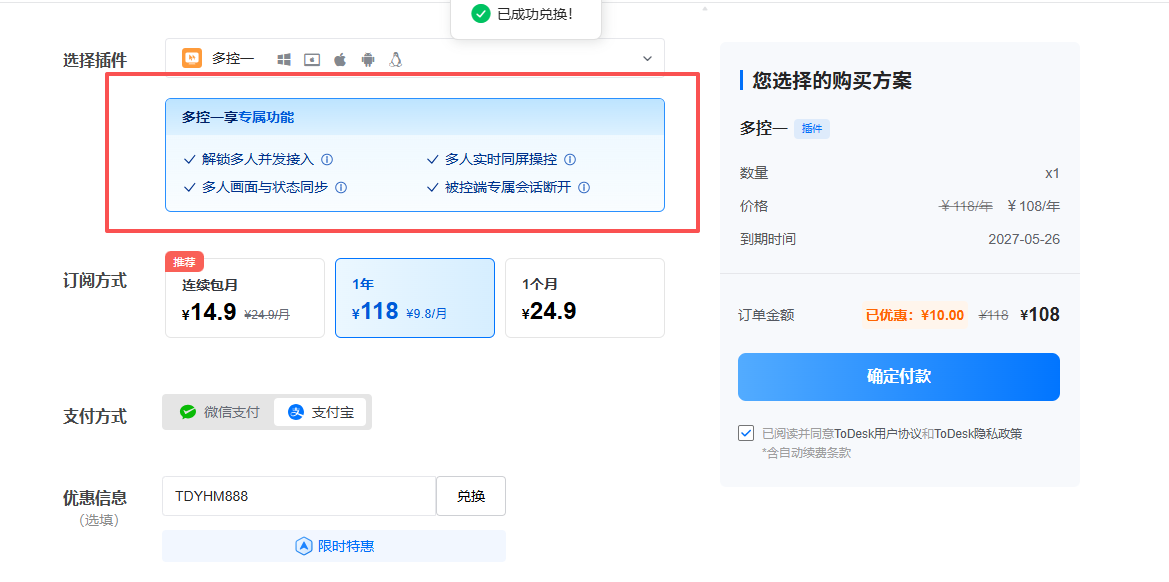Open the ToDesk用户协议 link
This screenshot has height=582, width=1169.
[x=878, y=434]
